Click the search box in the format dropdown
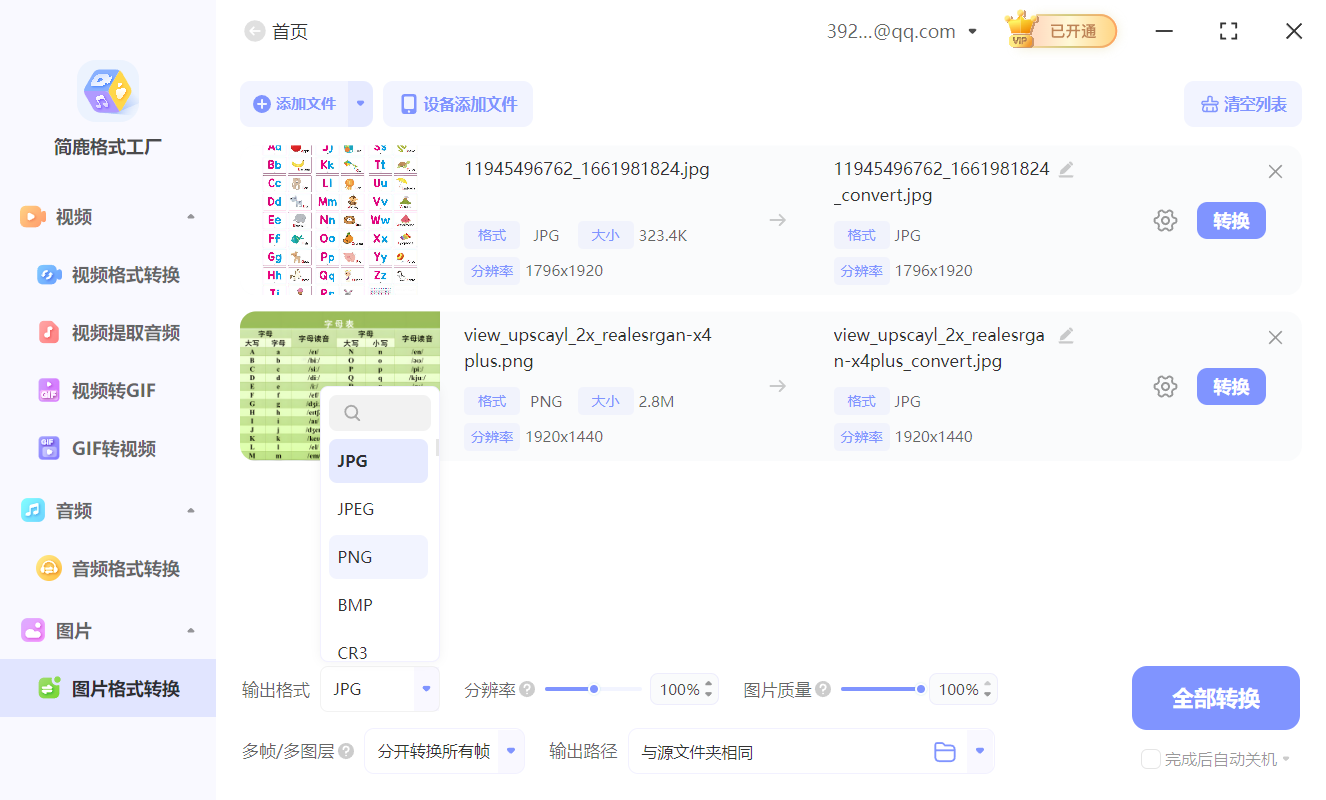Image resolution: width=1326 pixels, height=800 pixels. [380, 412]
